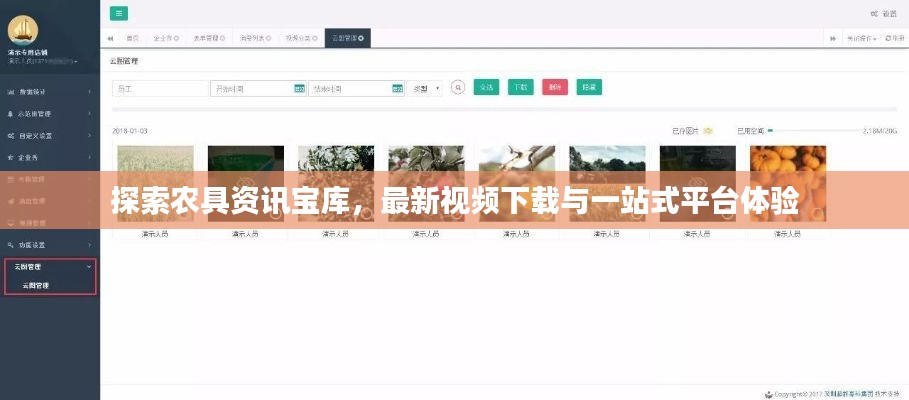Open the apple on tree thumbnail

tap(427, 184)
